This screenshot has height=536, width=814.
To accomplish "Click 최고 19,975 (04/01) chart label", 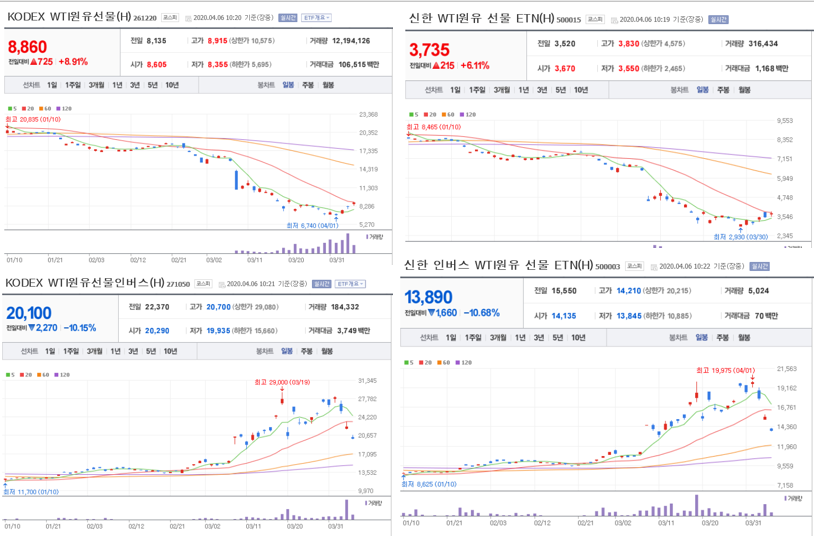I will click(x=725, y=371).
